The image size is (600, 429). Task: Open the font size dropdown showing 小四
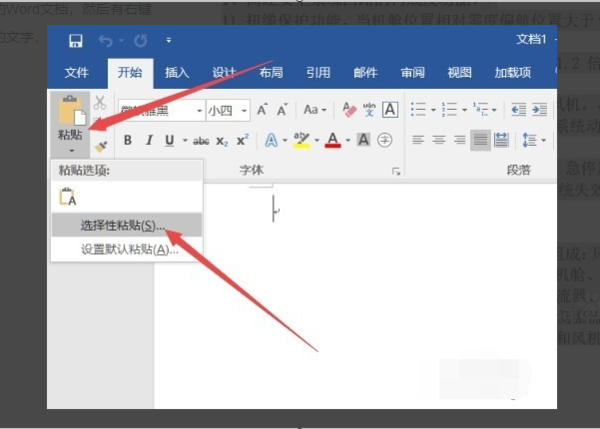pos(228,111)
